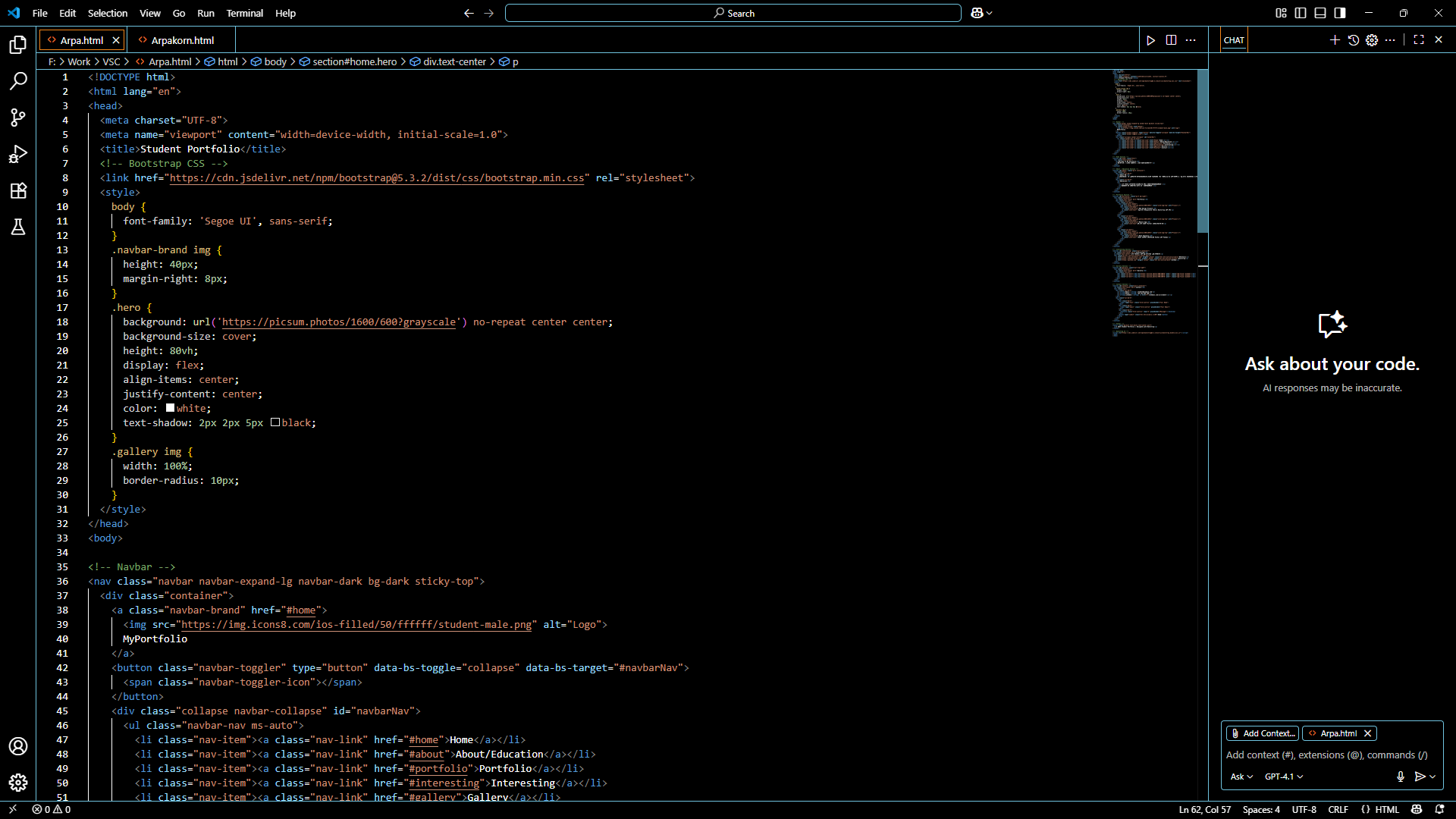This screenshot has width=1456, height=819.
Task: Customize layout icon in title bar
Action: [1281, 13]
